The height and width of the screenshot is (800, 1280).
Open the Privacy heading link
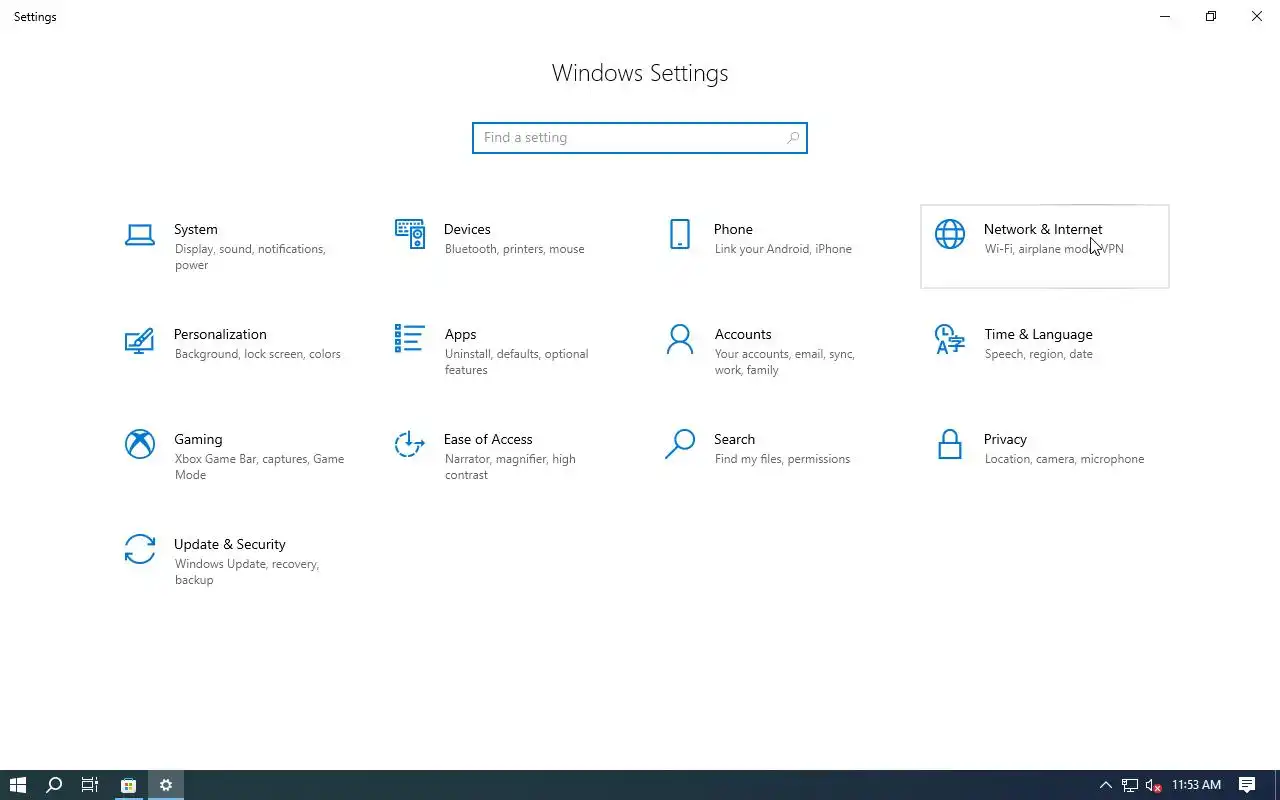pos(1005,439)
